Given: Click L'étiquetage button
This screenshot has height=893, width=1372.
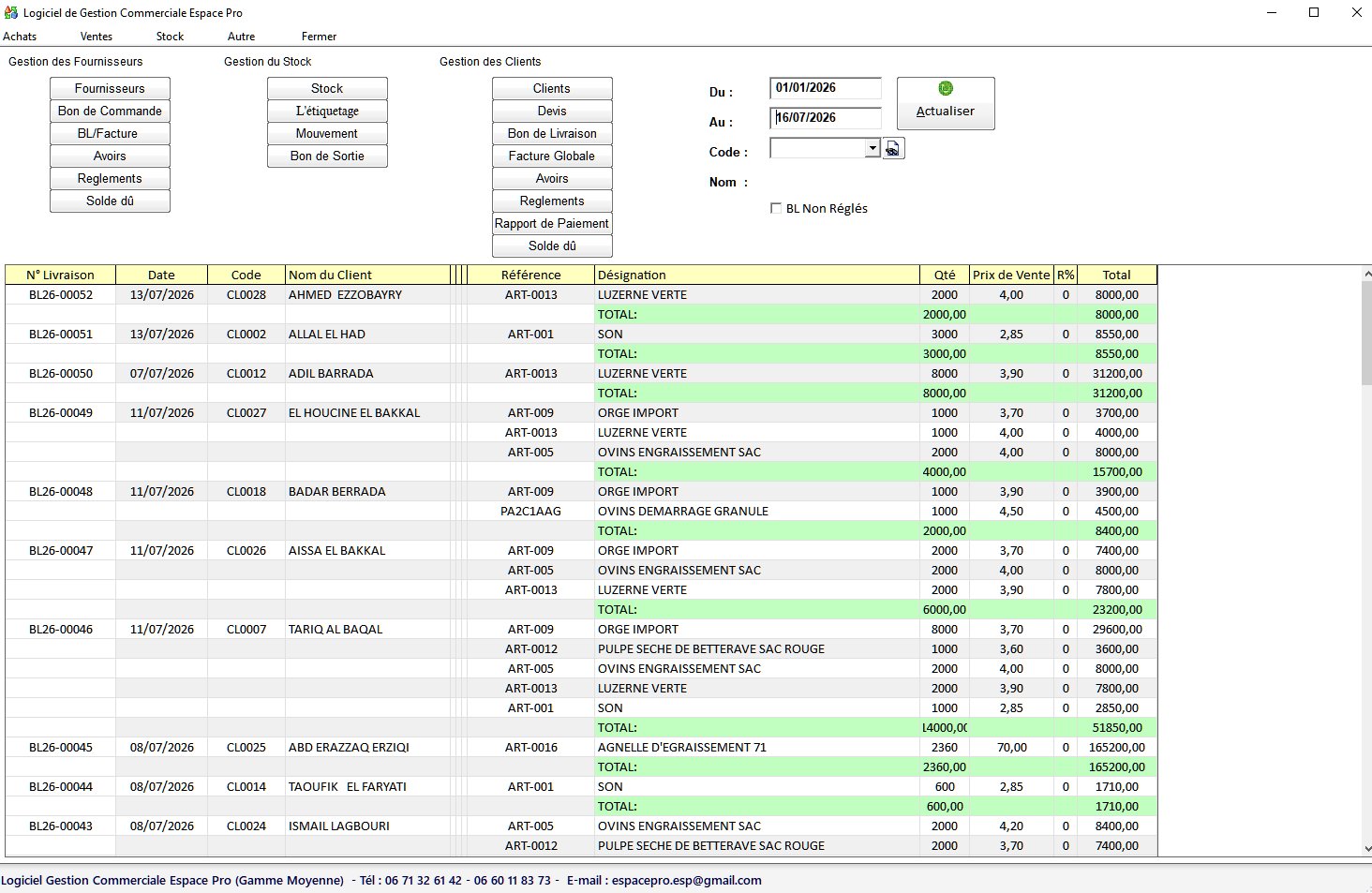Looking at the screenshot, I should pyautogui.click(x=327, y=111).
